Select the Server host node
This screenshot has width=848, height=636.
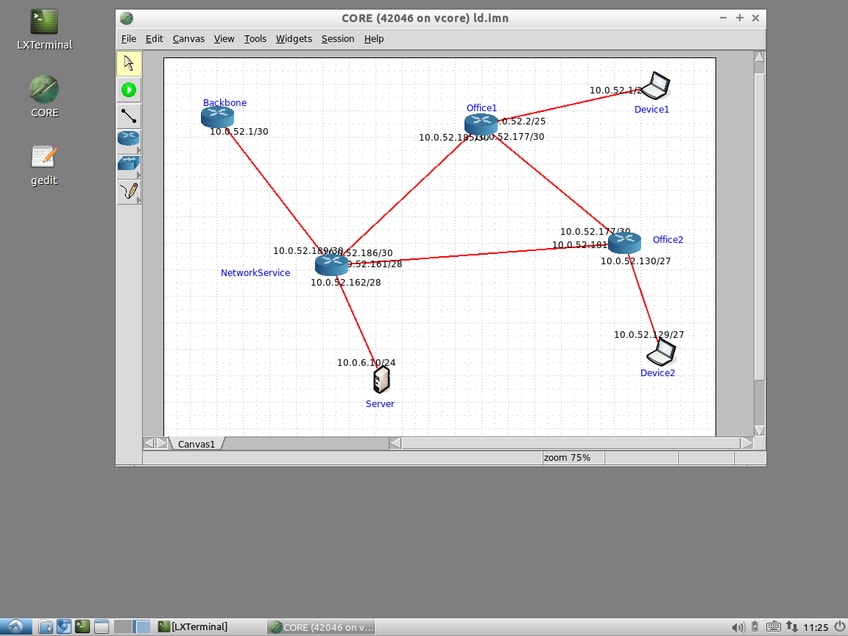pos(381,379)
